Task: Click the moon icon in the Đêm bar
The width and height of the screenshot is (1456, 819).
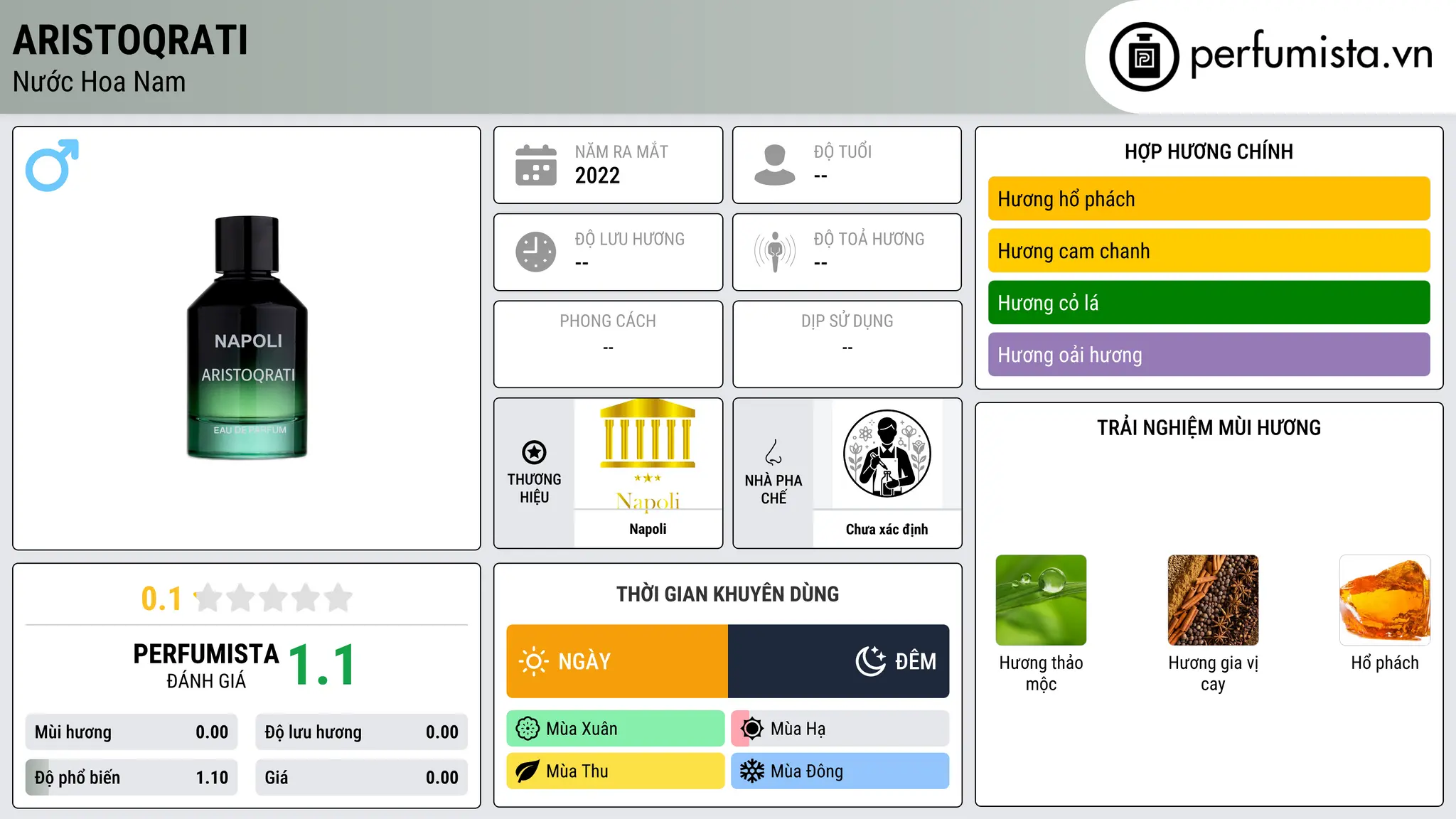Action: point(871,661)
